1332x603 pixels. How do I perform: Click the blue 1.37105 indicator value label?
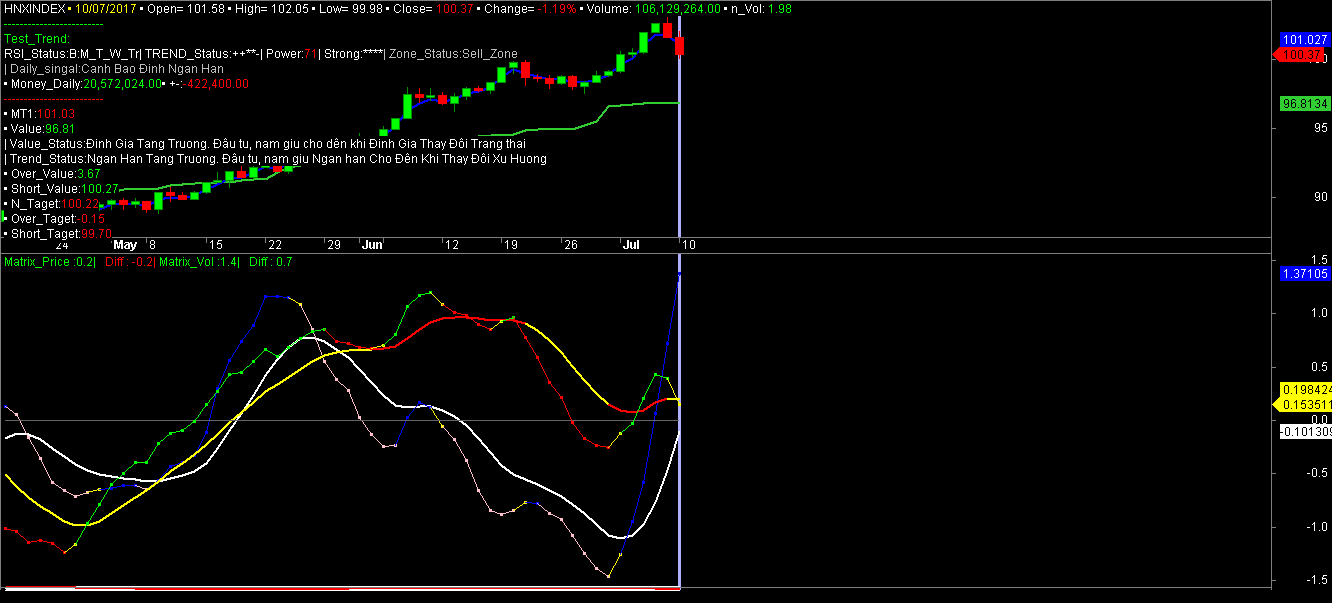pos(1305,273)
